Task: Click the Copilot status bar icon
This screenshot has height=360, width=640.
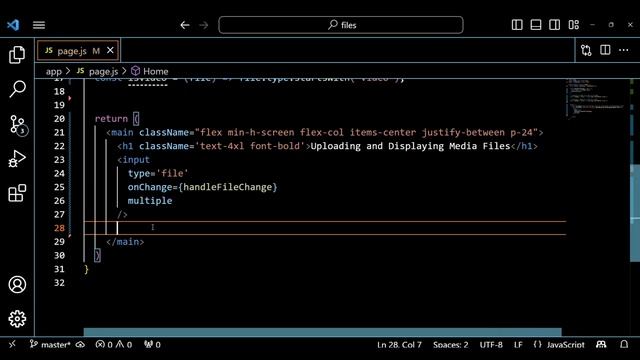Action: click(601, 344)
